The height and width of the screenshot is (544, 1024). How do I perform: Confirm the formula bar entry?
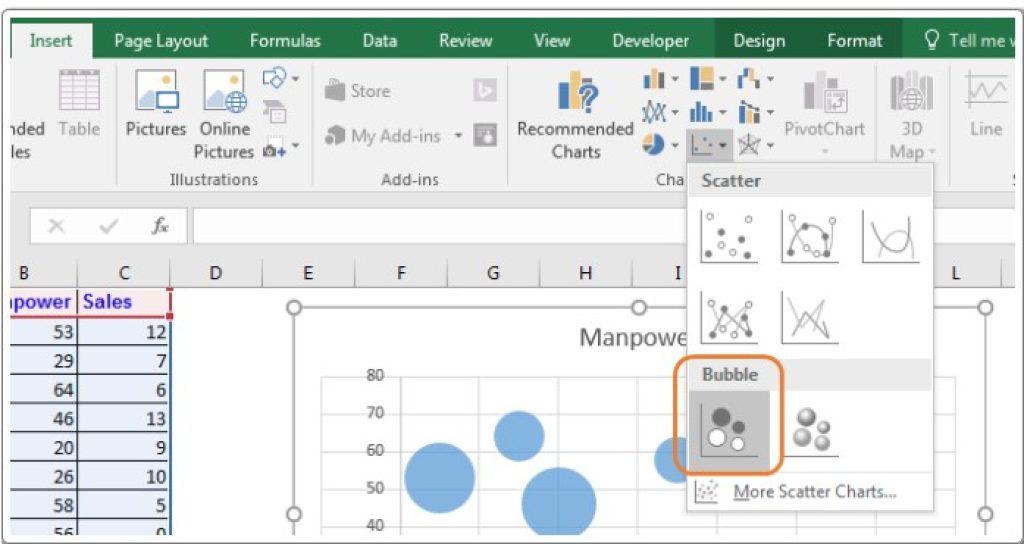coord(108,226)
